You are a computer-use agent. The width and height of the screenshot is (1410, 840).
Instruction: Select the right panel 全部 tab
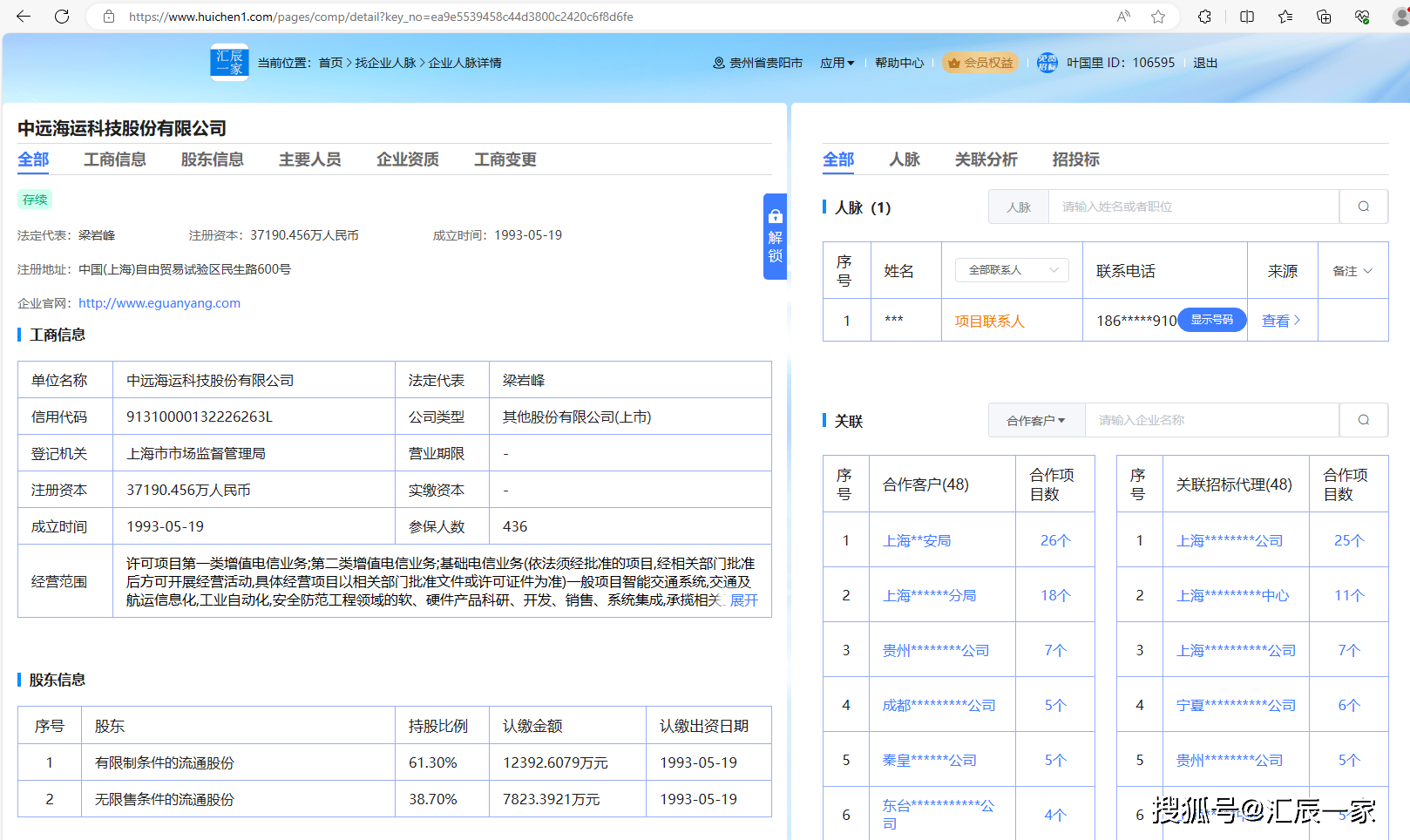click(x=838, y=159)
